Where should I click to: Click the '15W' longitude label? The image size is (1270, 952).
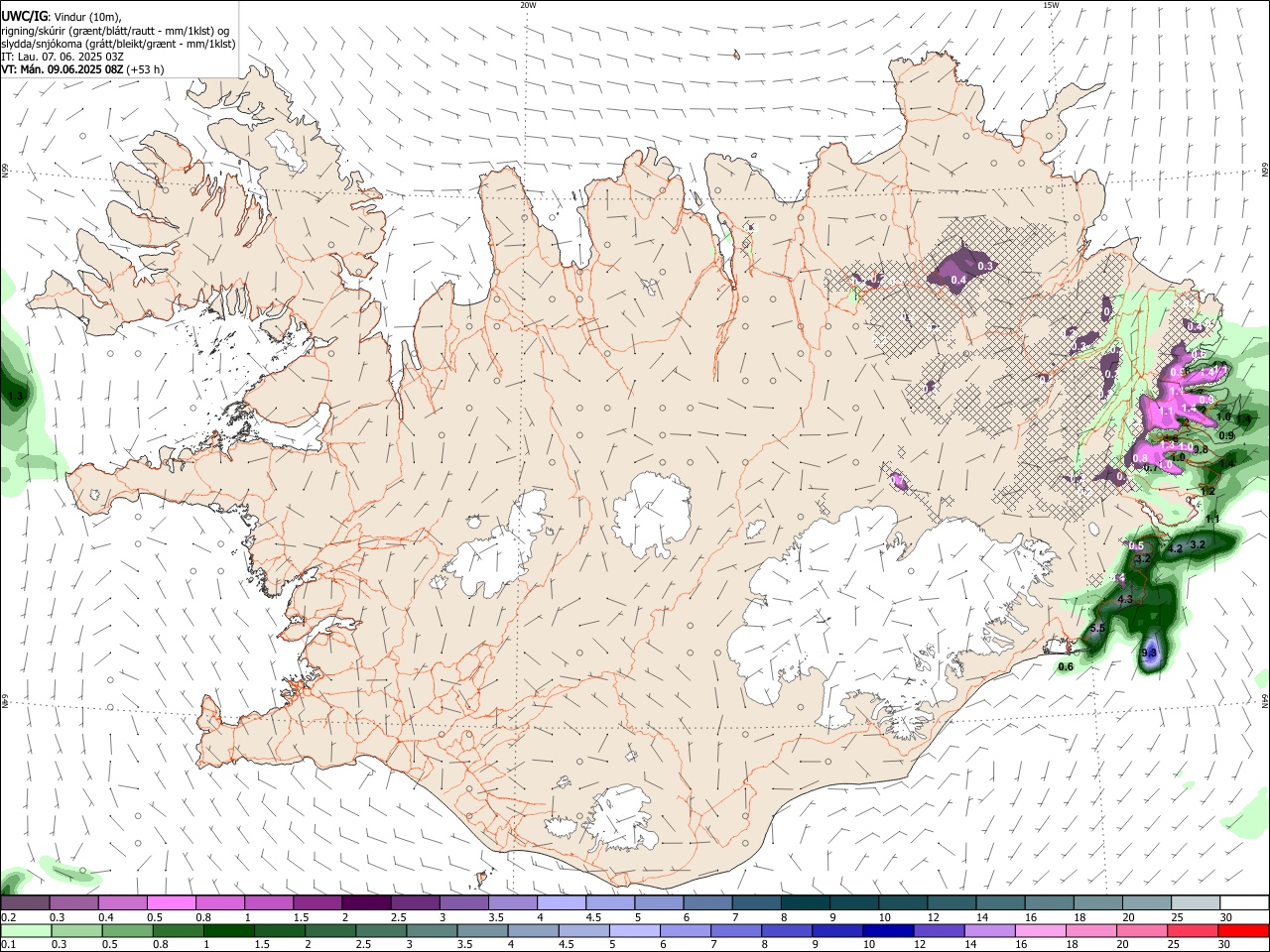tap(1051, 5)
